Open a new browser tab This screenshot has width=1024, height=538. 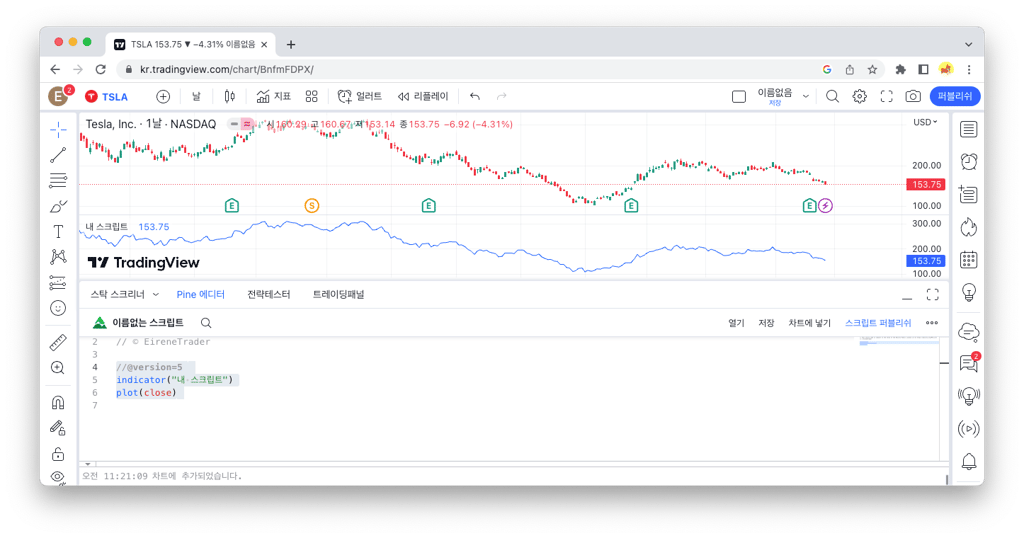(291, 44)
